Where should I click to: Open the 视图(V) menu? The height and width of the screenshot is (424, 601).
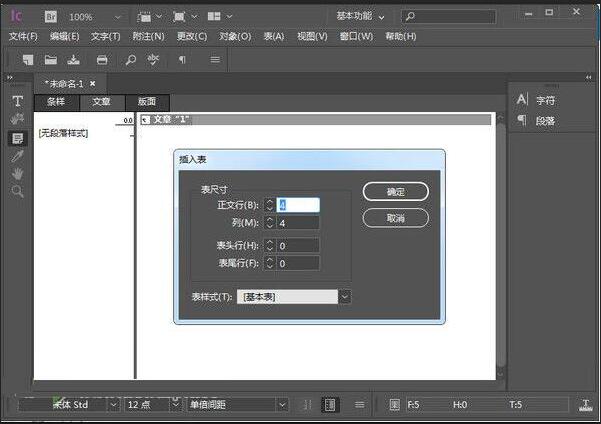[312, 37]
